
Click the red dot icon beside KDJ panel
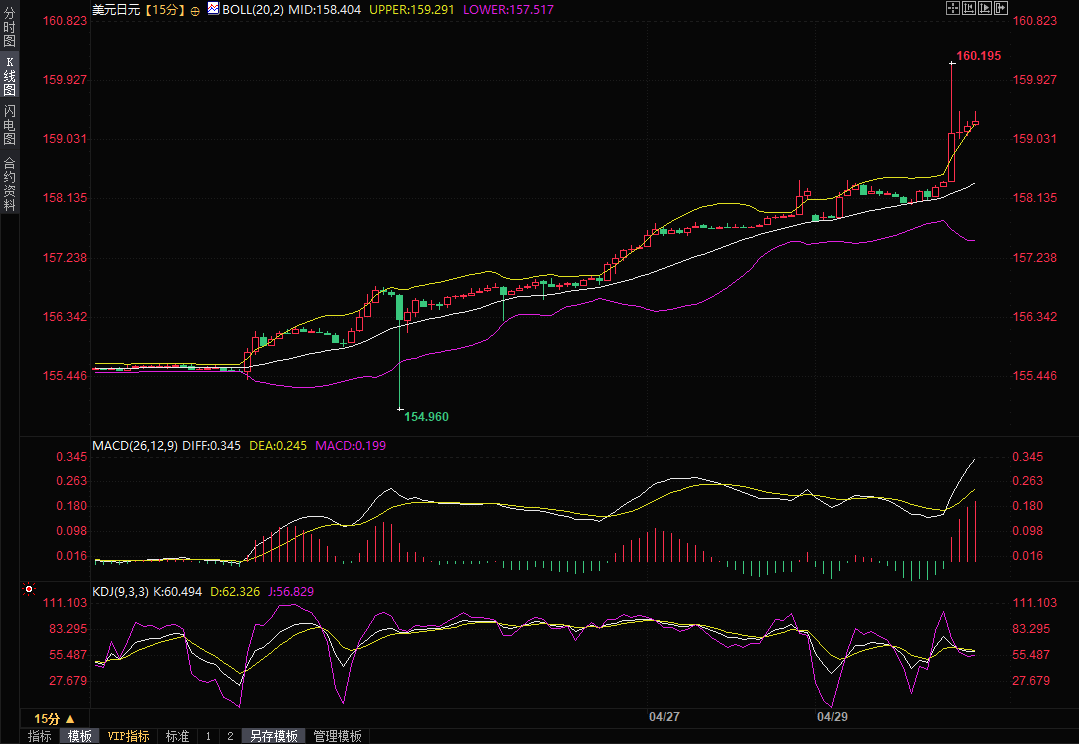pyautogui.click(x=30, y=589)
